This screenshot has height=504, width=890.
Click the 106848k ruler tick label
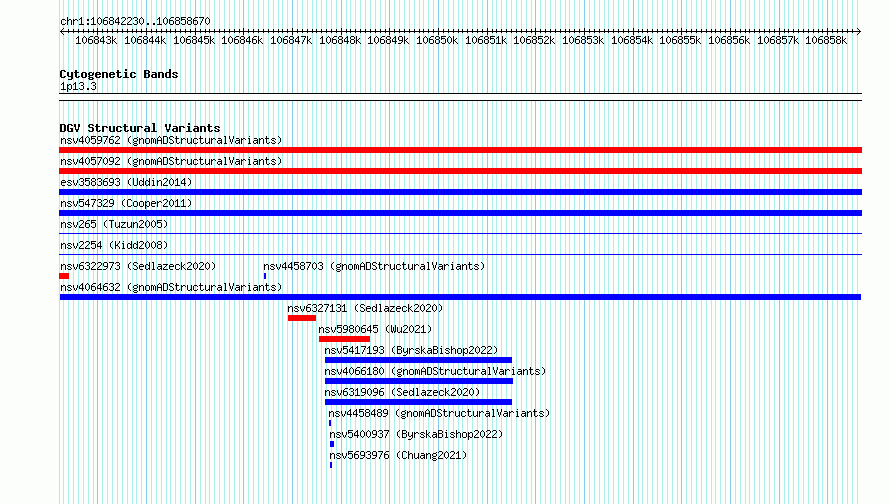340,40
